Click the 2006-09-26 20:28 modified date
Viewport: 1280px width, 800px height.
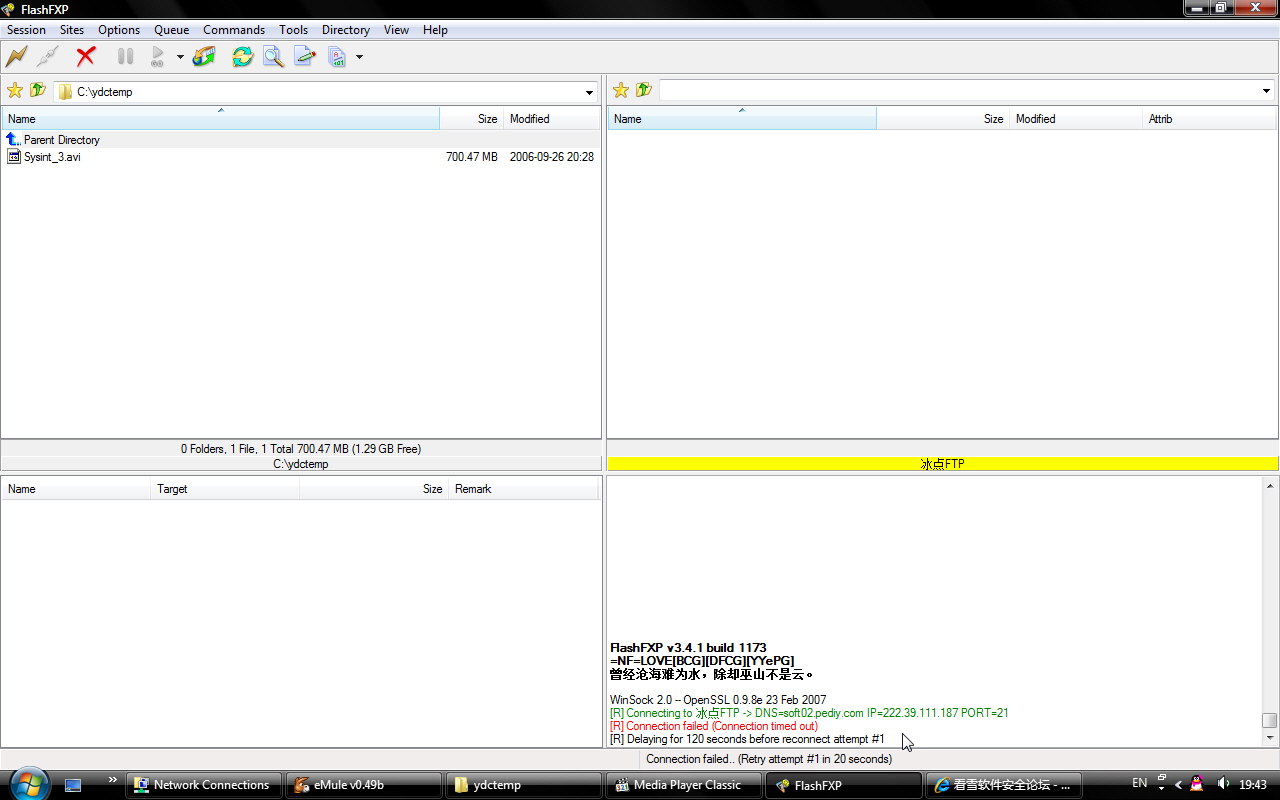point(552,157)
